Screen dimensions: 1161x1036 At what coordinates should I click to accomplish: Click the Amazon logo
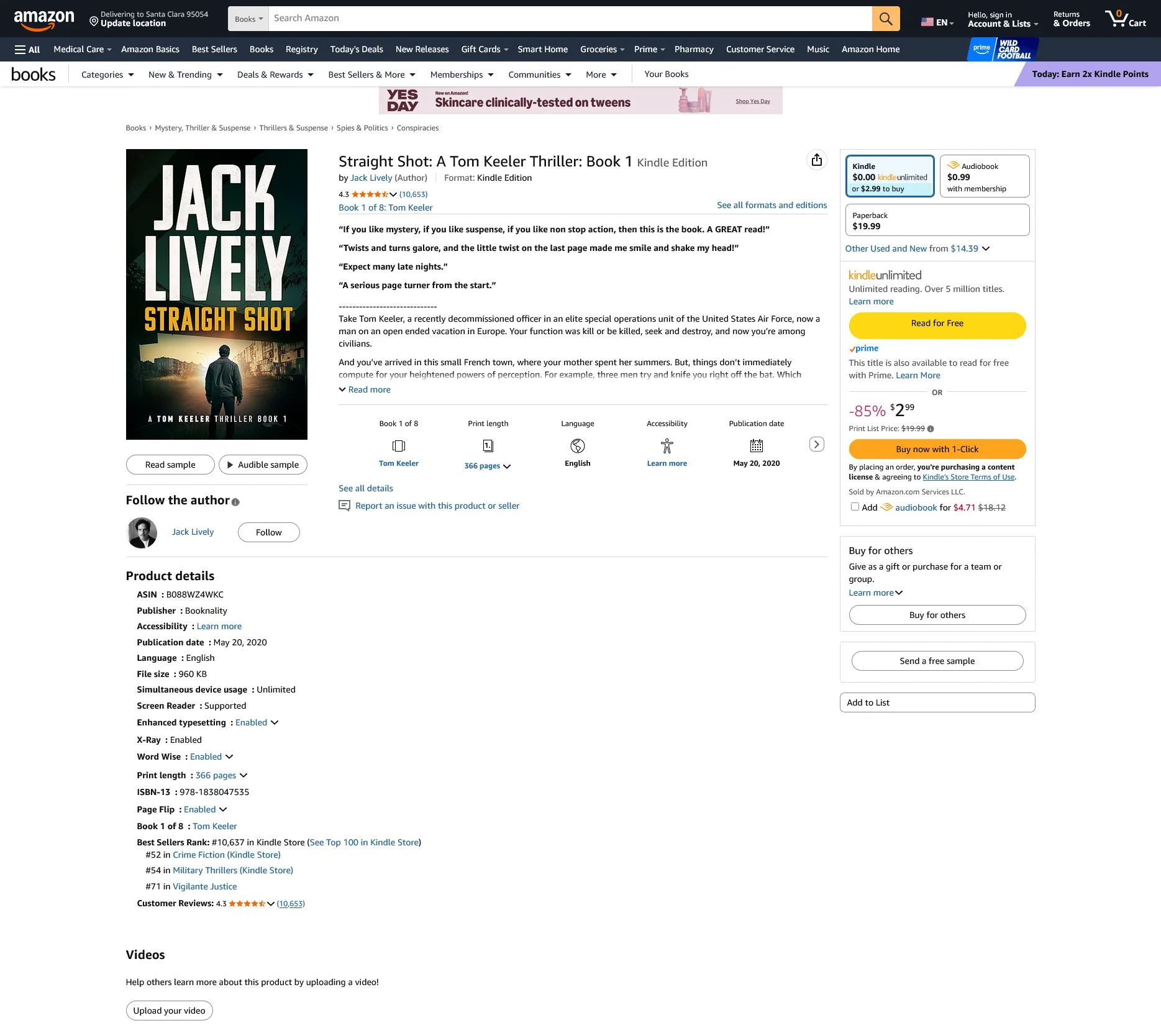tap(44, 19)
